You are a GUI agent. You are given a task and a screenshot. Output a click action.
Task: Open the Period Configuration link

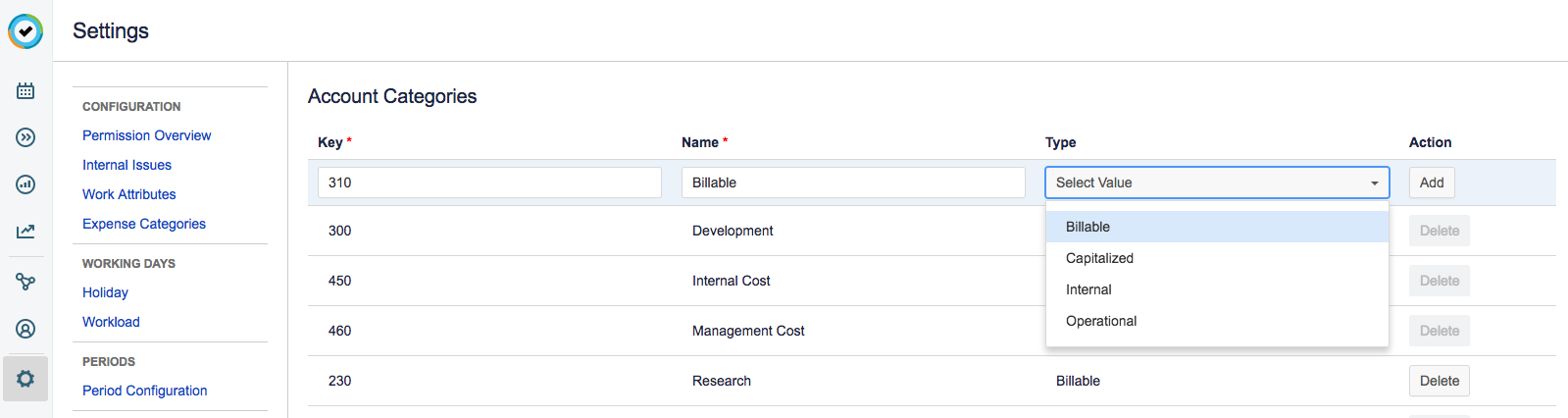tap(144, 391)
